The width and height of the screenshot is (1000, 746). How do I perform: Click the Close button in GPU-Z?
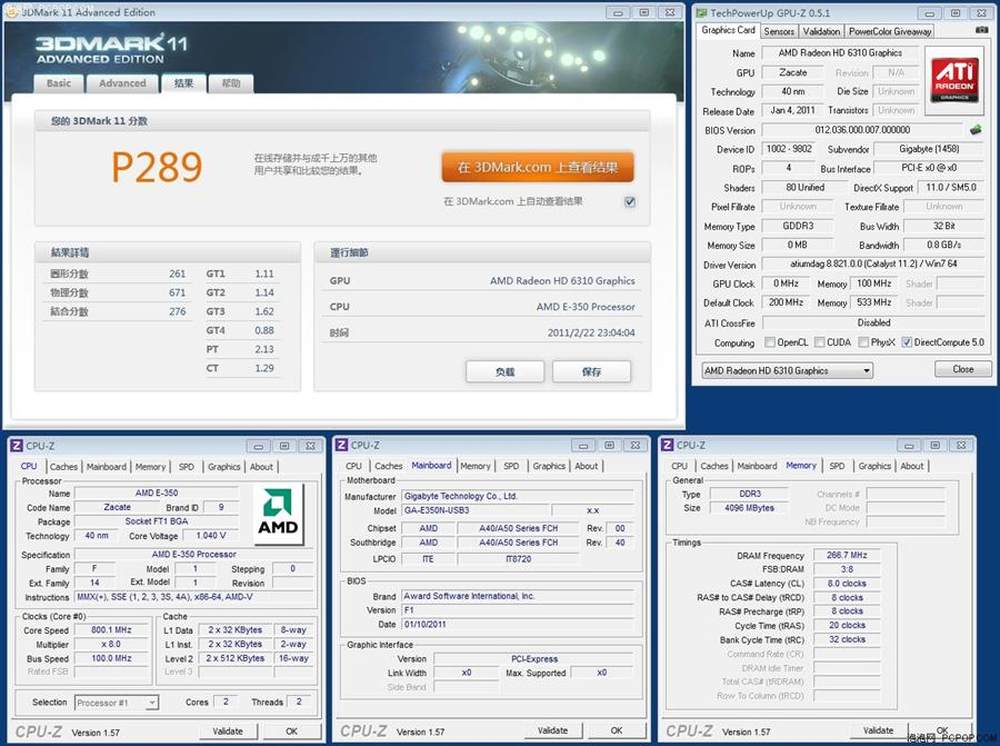(962, 369)
